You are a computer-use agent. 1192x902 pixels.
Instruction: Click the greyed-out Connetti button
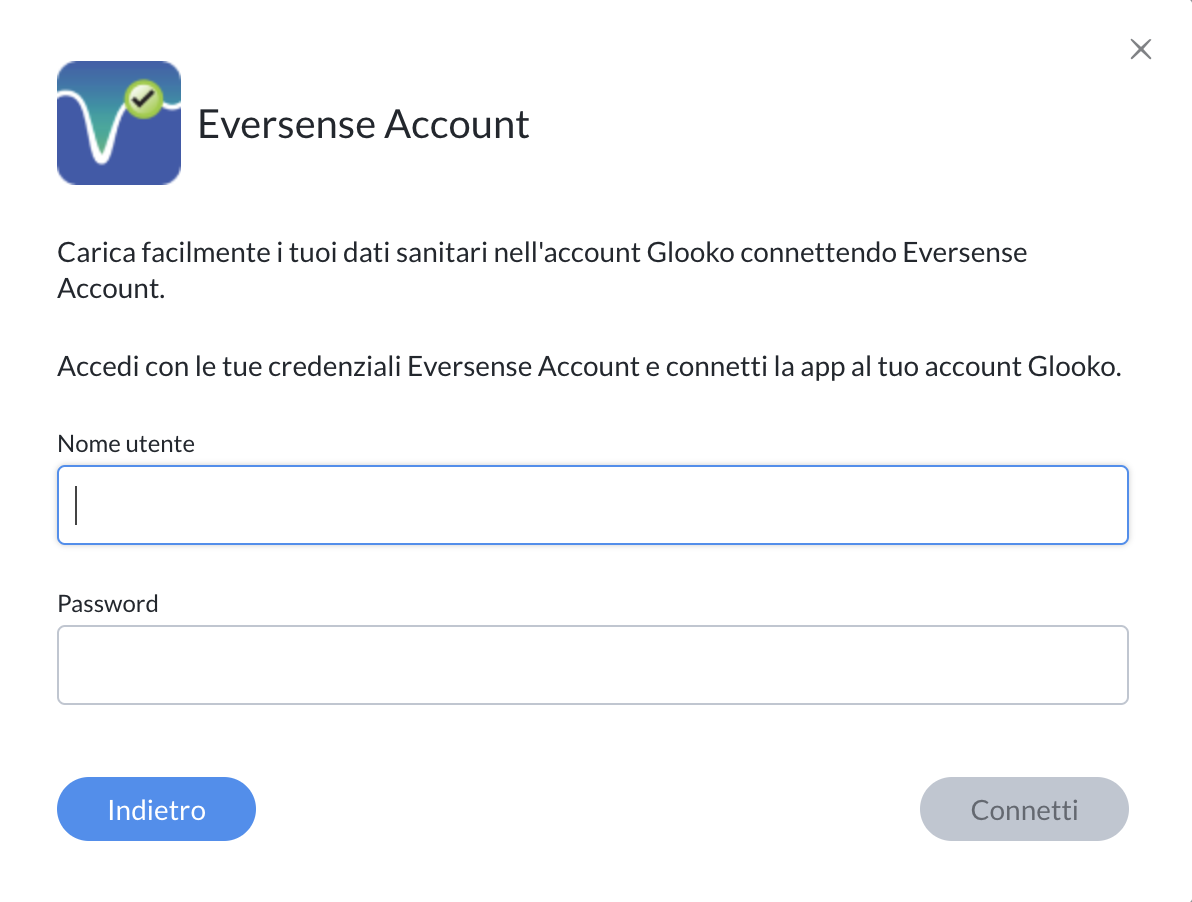[1024, 809]
